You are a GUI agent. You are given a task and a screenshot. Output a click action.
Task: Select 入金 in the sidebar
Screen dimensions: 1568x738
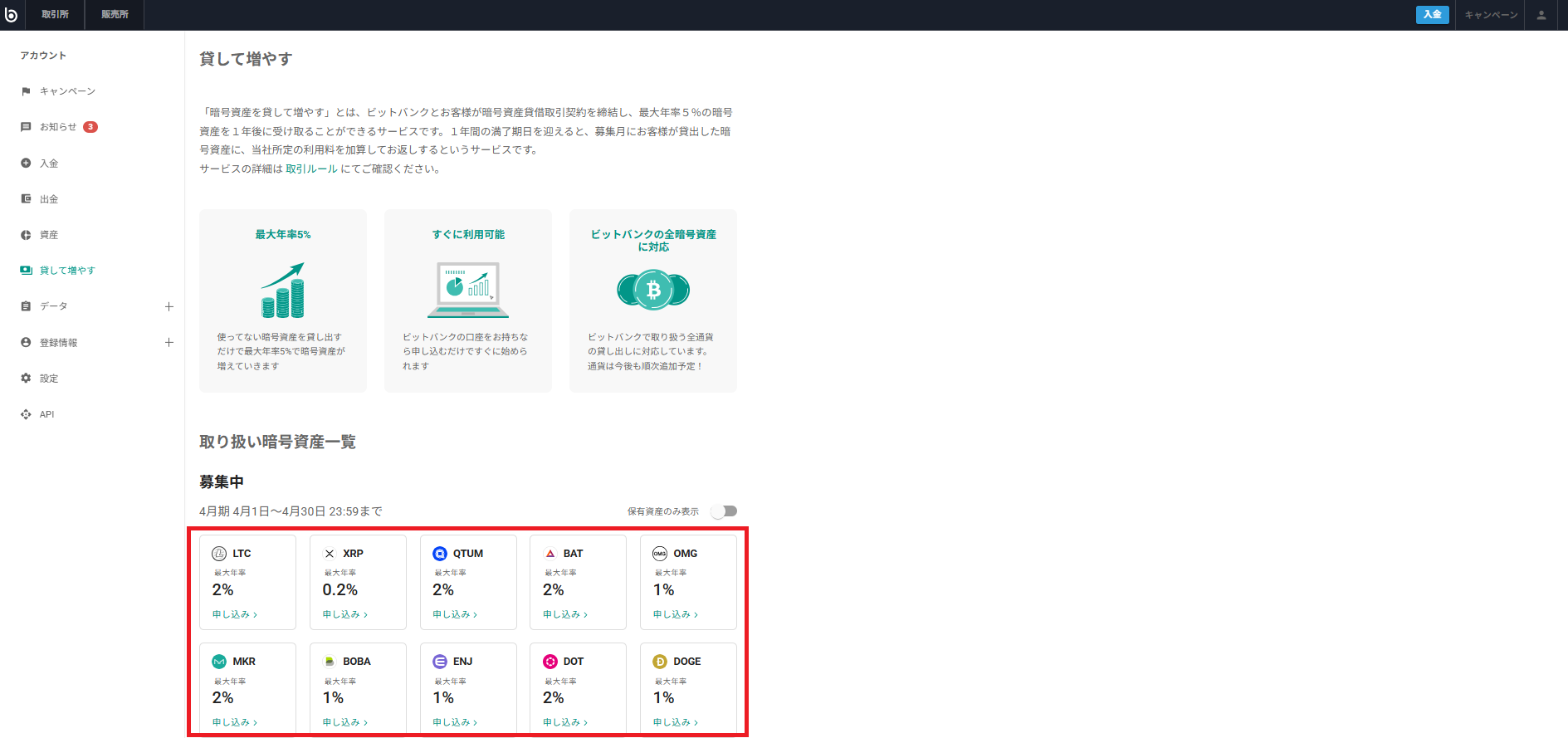(49, 164)
